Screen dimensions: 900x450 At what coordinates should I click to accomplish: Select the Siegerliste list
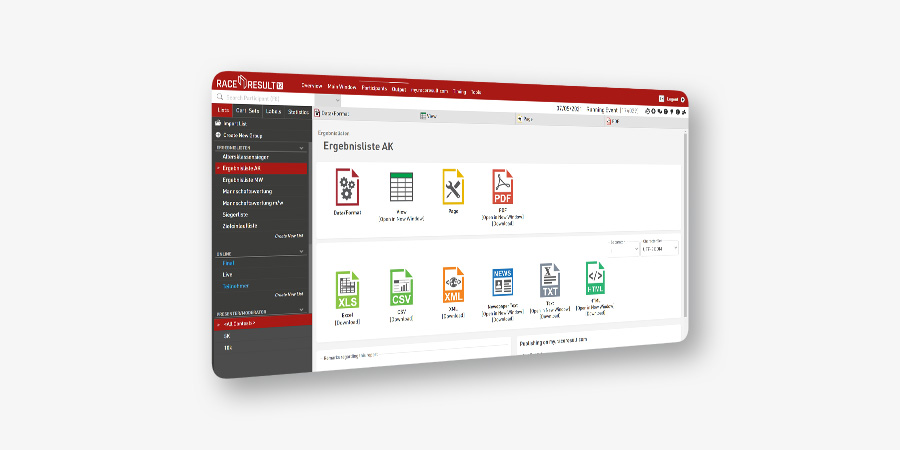tap(235, 214)
